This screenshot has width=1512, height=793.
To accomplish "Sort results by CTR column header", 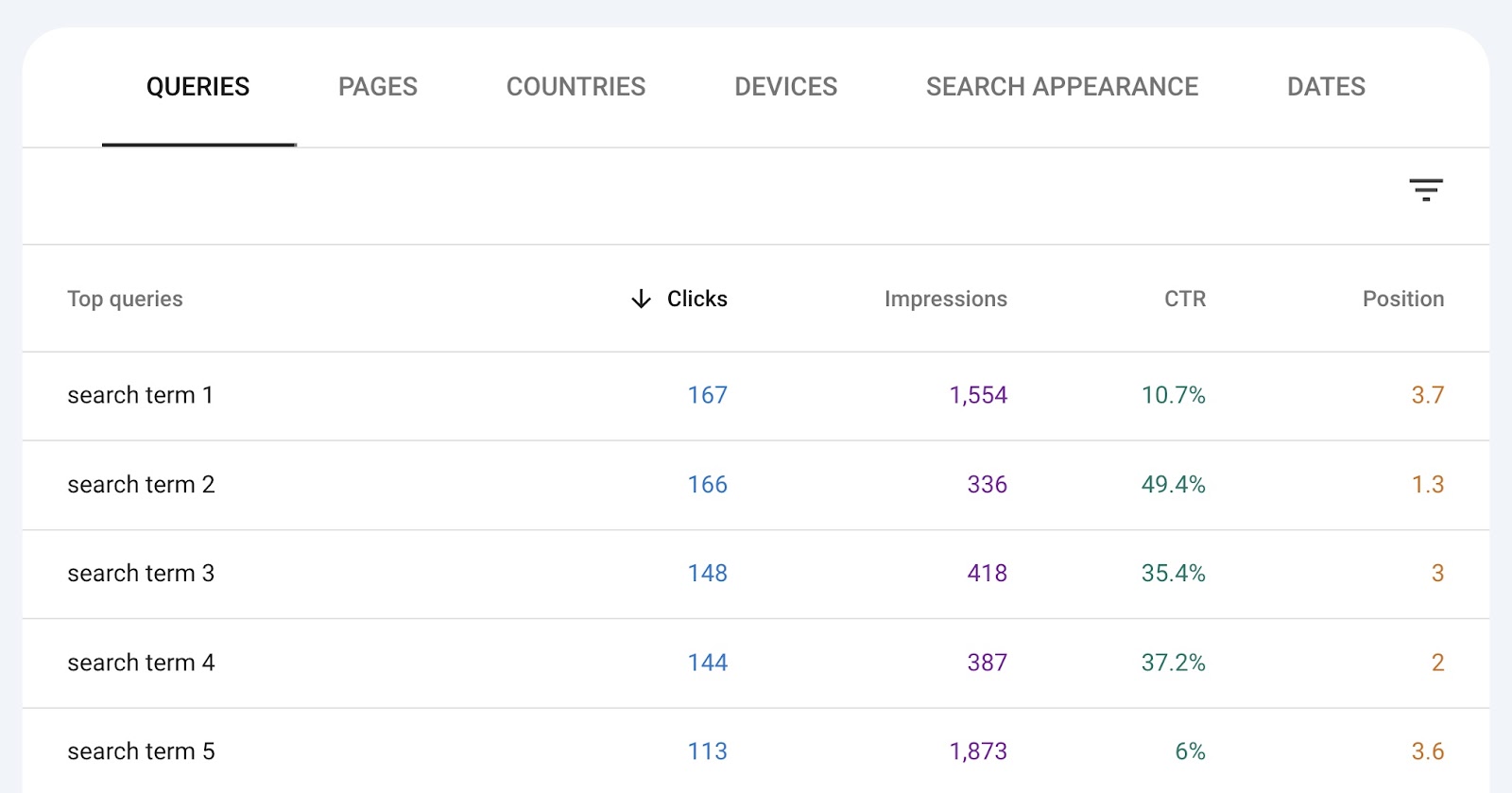I will pos(1182,299).
